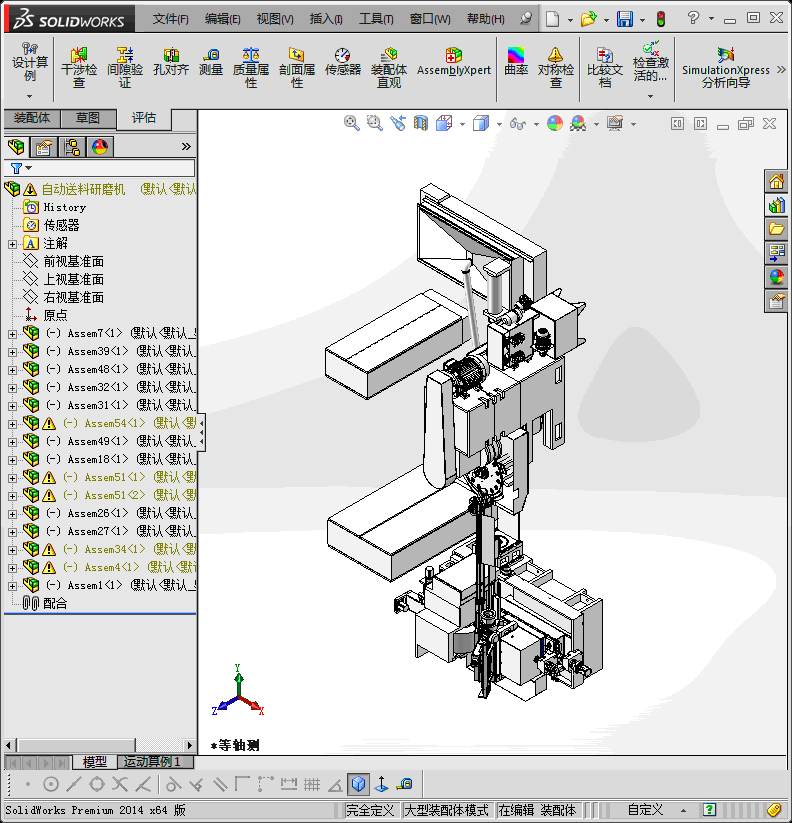
Task: Switch to the 装配体 tab
Action: (32, 118)
